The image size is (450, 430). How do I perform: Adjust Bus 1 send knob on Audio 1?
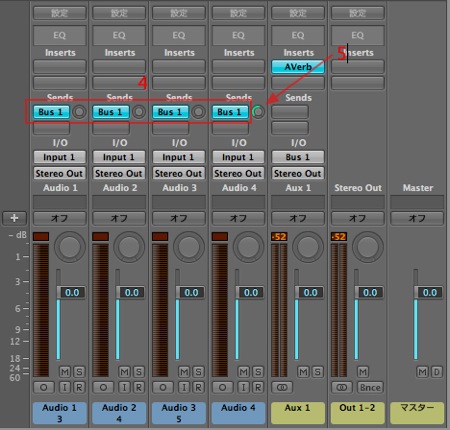point(79,112)
